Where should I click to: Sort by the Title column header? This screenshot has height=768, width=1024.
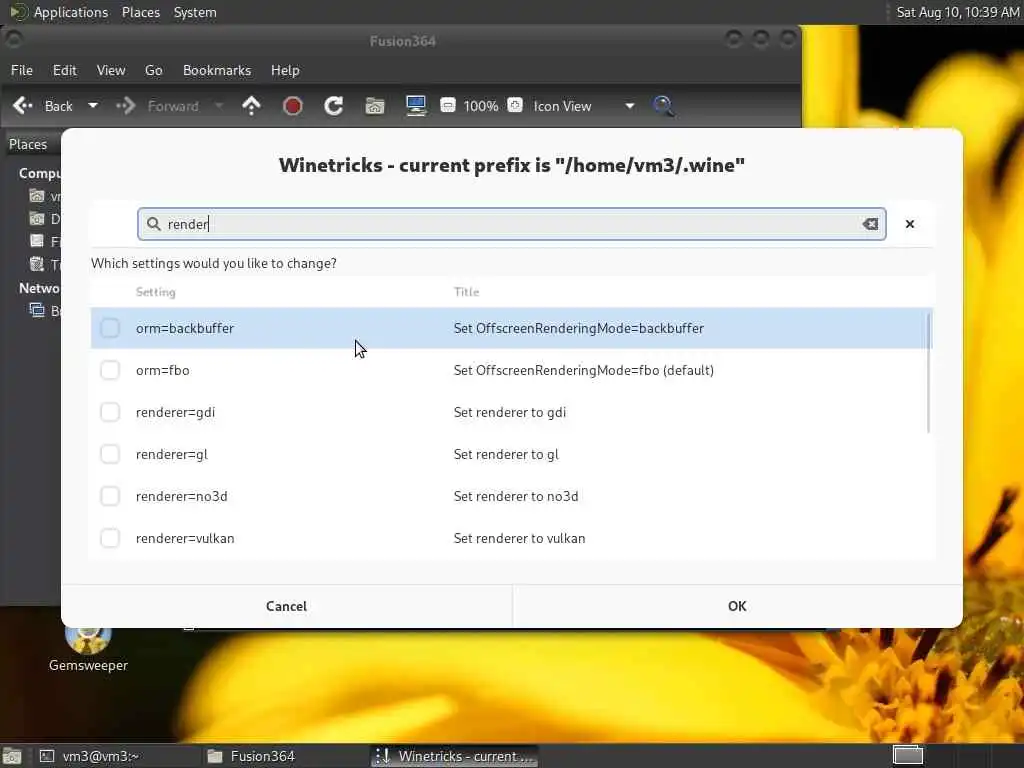coord(466,292)
